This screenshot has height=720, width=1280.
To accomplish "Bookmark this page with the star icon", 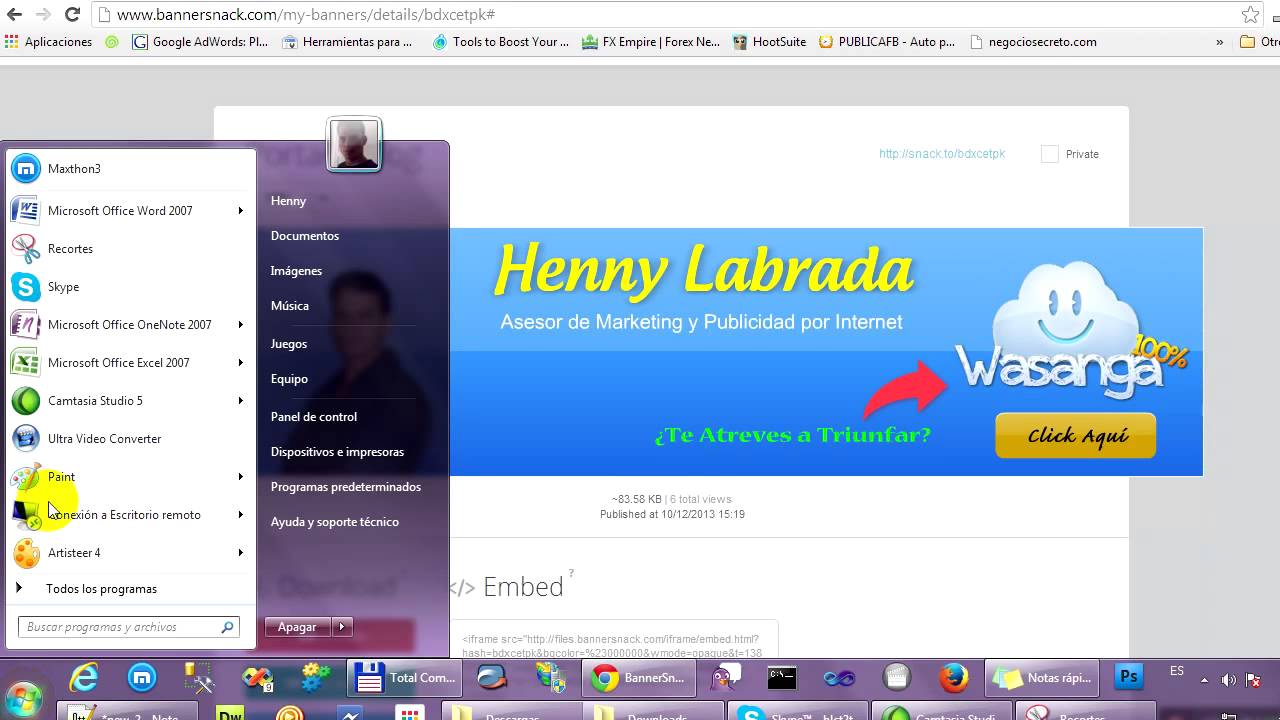I will (x=1250, y=14).
